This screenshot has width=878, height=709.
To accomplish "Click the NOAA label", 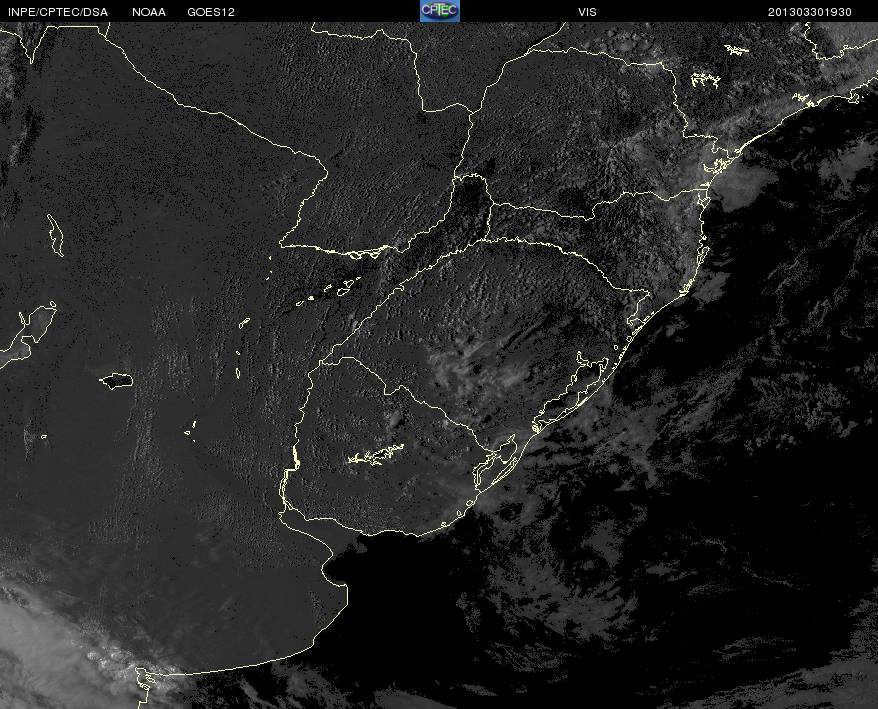I will (x=149, y=12).
